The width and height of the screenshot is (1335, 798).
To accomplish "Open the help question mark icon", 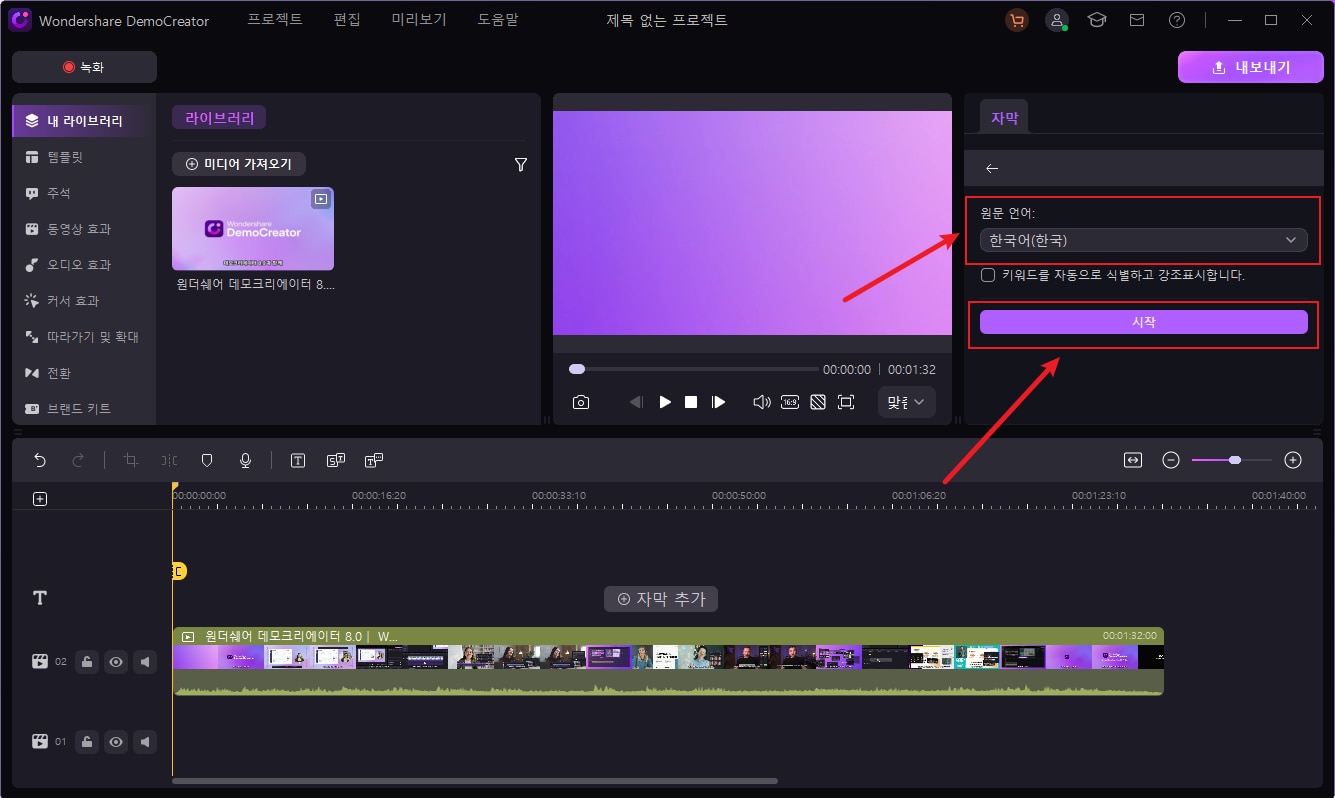I will (1177, 20).
